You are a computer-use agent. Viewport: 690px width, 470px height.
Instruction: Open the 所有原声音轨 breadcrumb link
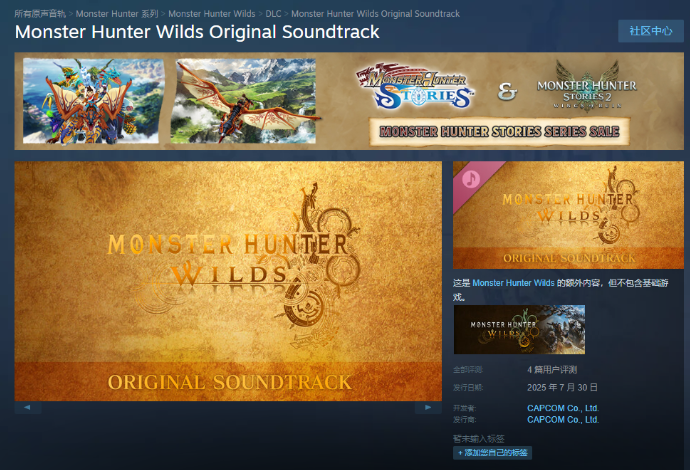click(40, 14)
